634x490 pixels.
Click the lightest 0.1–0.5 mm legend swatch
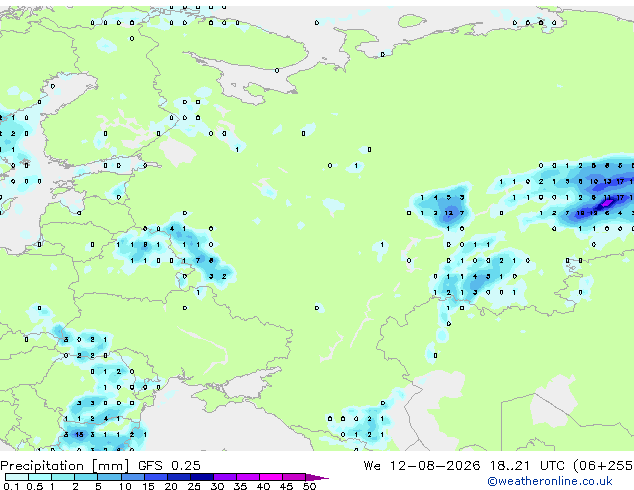17,477
